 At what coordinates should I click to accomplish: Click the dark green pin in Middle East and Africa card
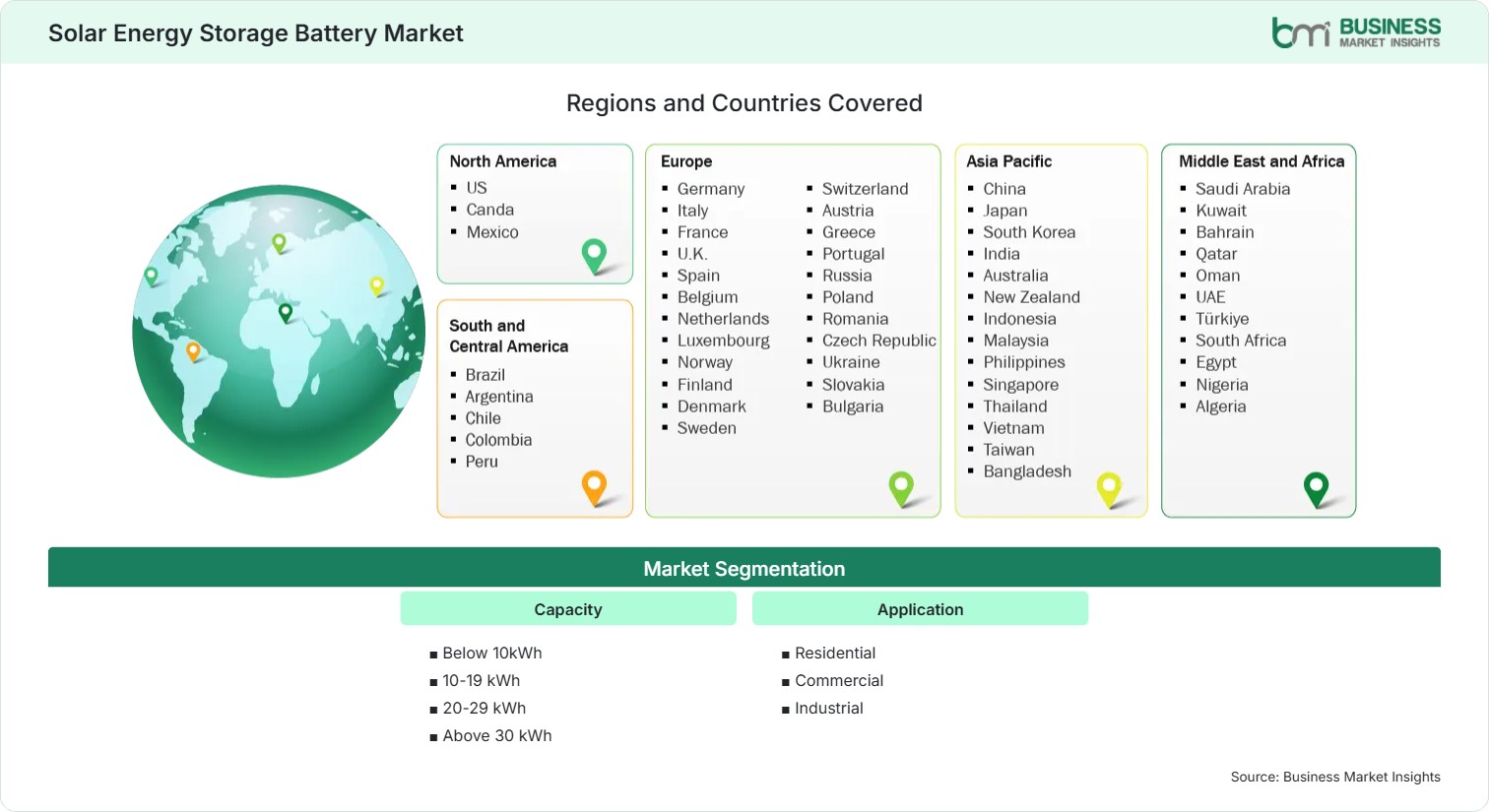tap(1316, 489)
